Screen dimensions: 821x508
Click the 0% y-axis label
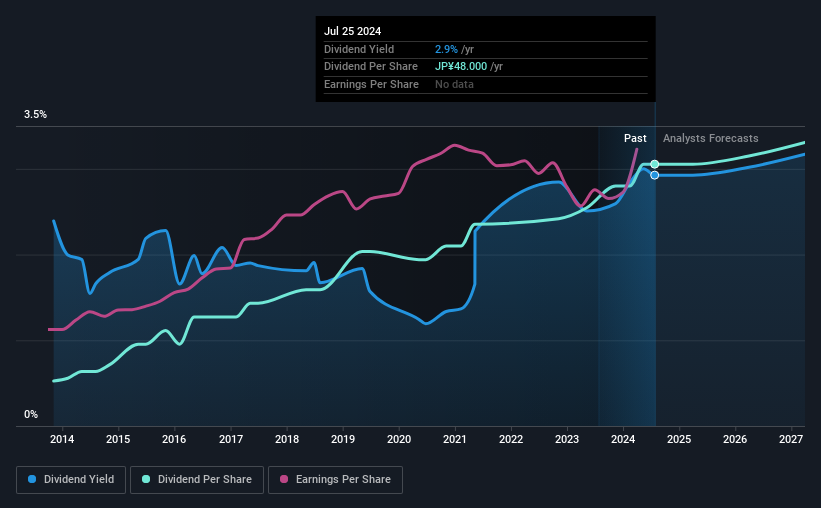31,414
